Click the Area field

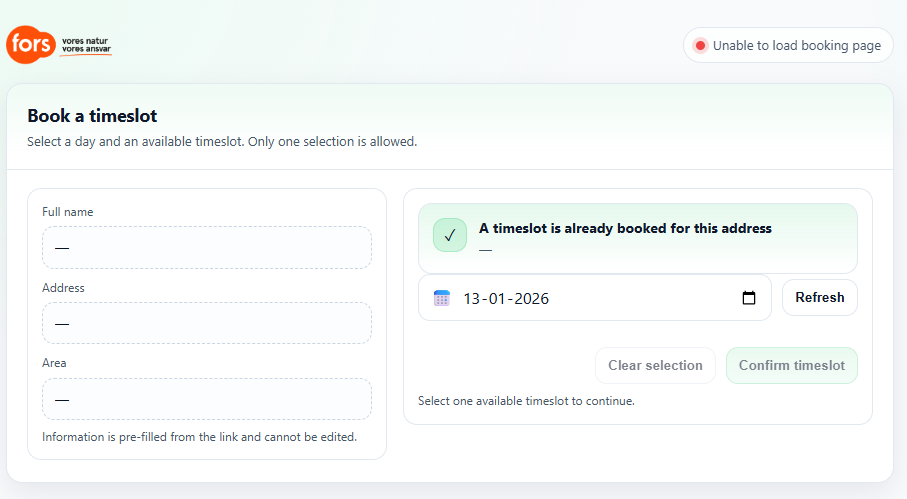tap(206, 398)
